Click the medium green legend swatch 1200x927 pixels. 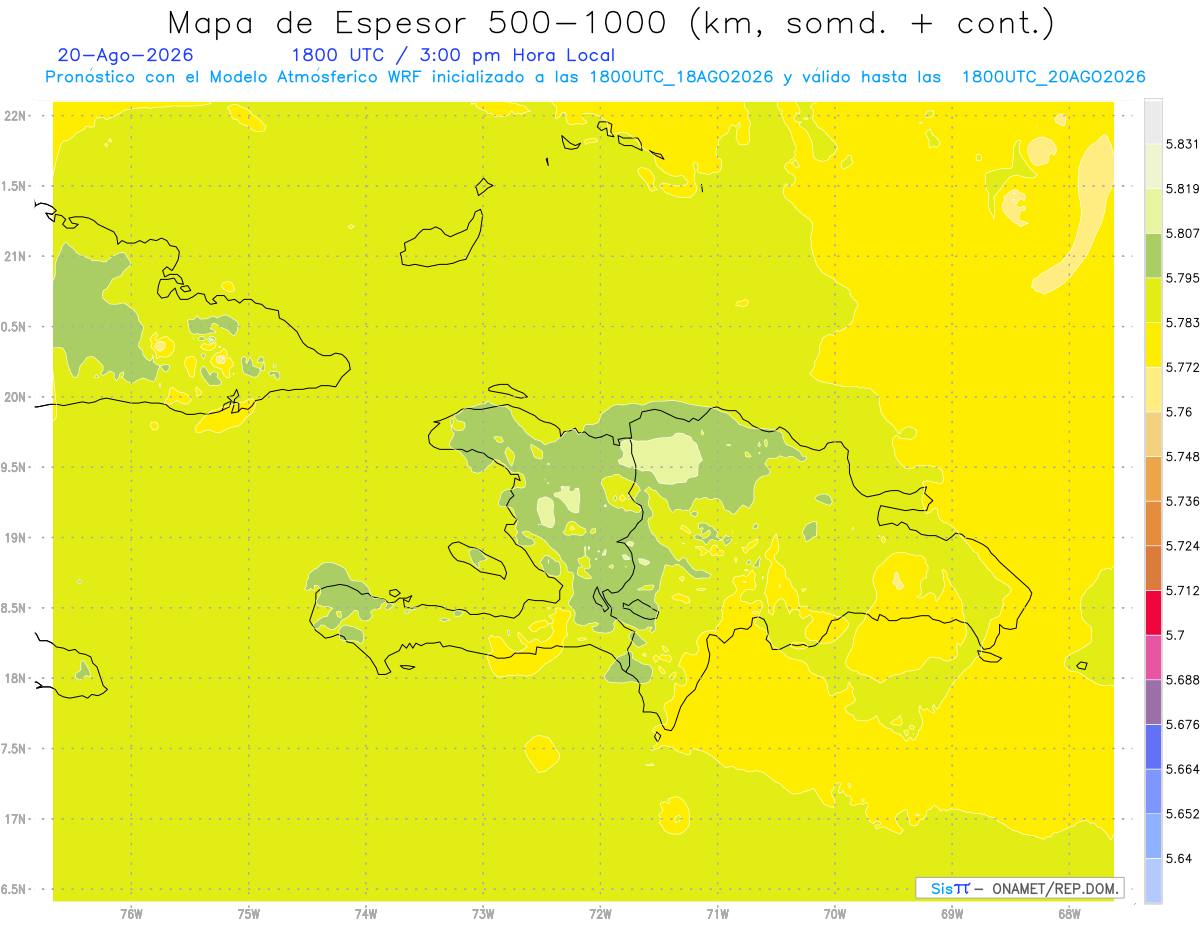click(x=1153, y=255)
